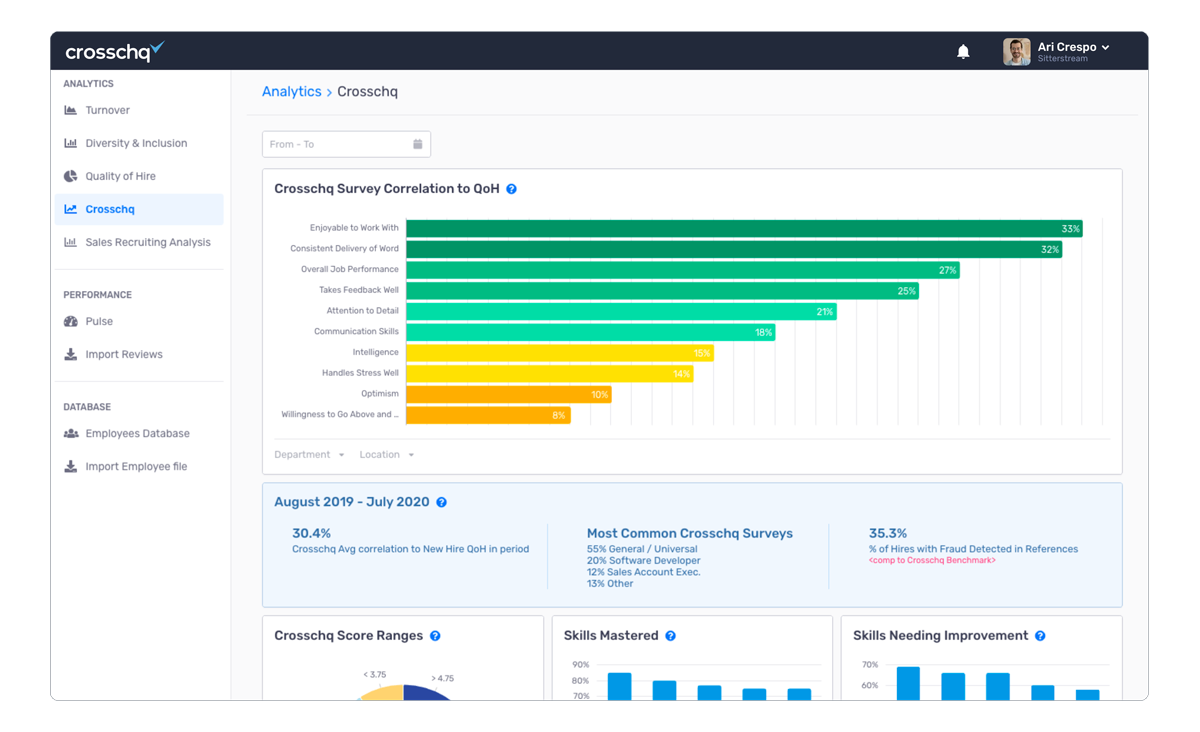Click the Analytics breadcrumb link
Image resolution: width=1200 pixels, height=732 pixels.
291,92
